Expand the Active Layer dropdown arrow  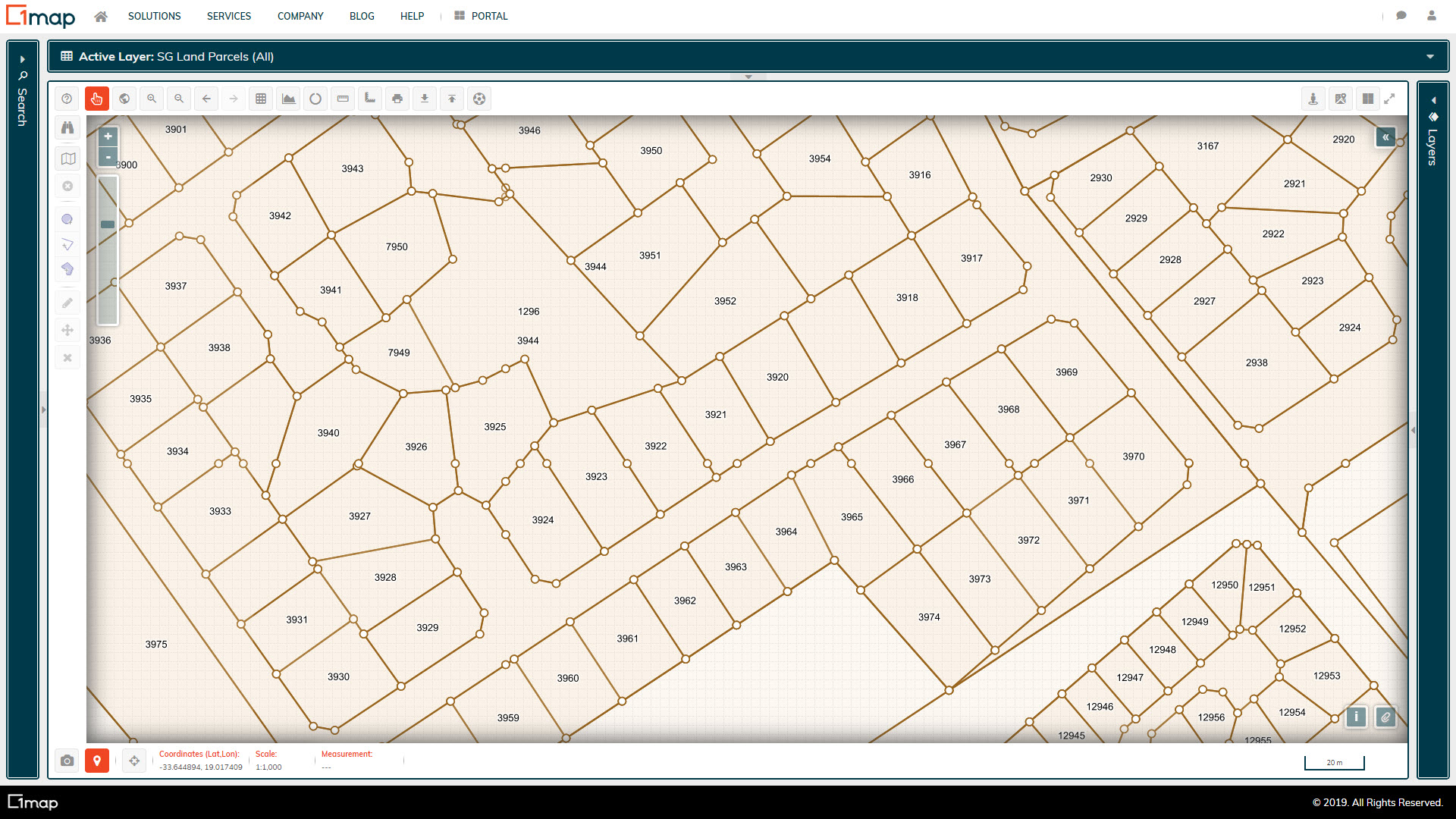point(1430,57)
